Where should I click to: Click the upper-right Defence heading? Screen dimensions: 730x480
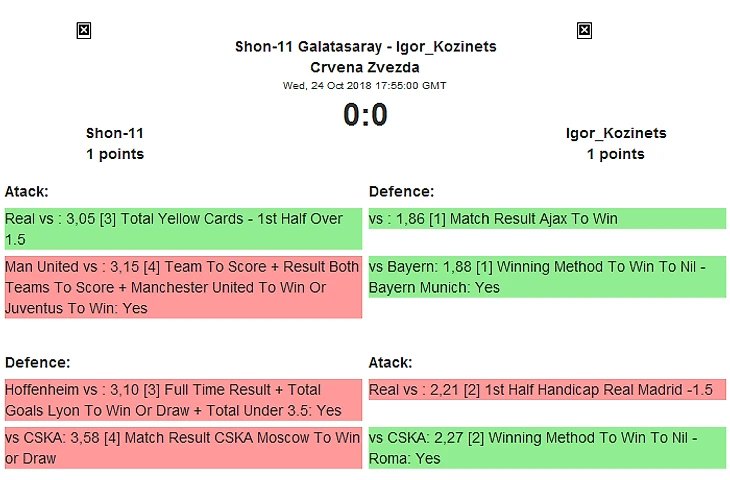401,191
